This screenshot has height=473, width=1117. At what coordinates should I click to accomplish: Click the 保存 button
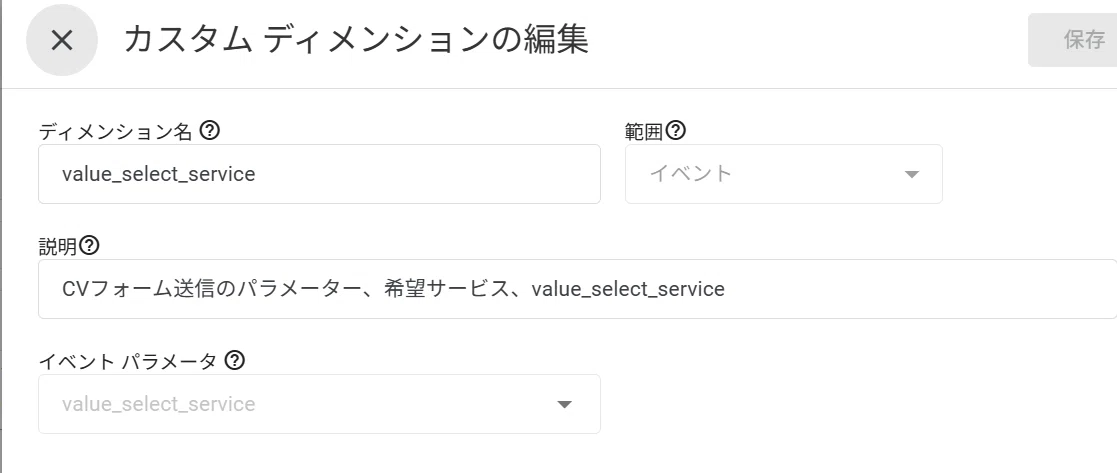(1074, 40)
